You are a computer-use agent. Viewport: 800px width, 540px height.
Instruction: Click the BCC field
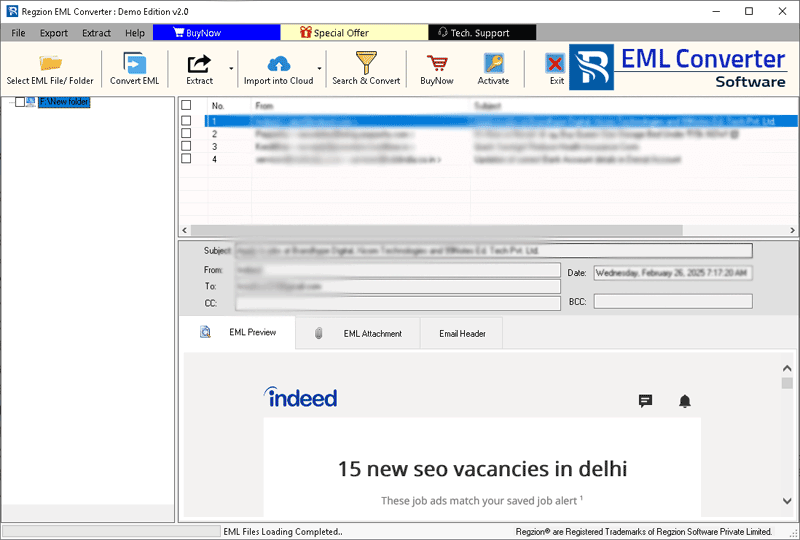673,301
